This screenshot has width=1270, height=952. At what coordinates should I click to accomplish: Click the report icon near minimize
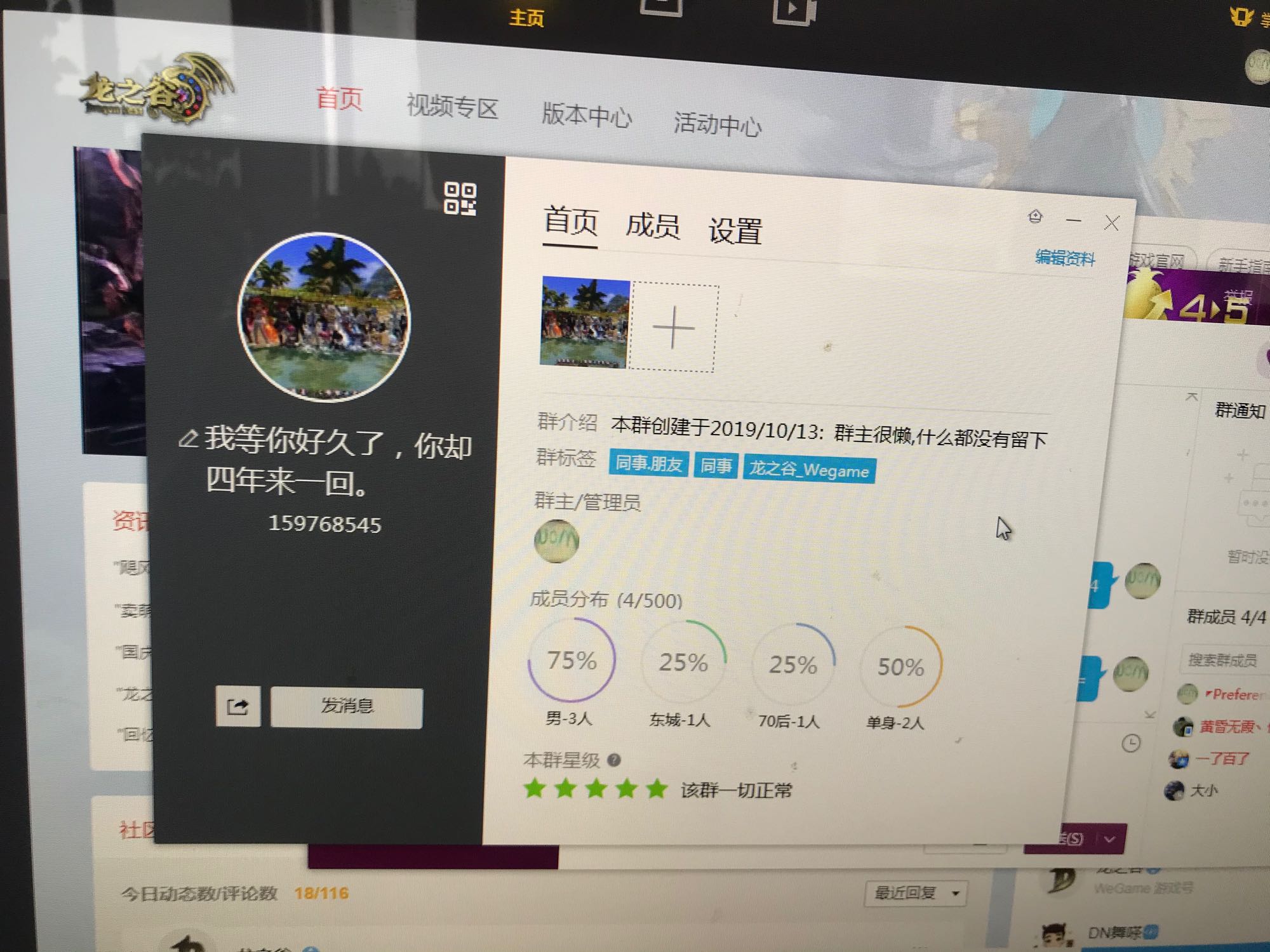pos(1035,217)
